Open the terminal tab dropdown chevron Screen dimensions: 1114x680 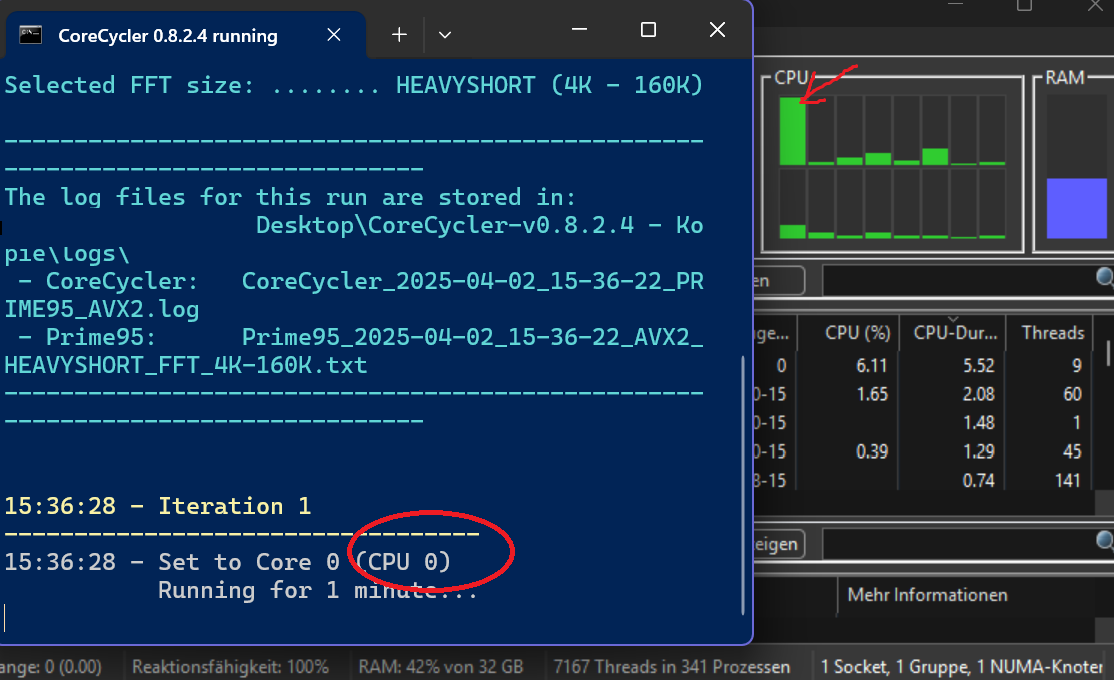pyautogui.click(x=445, y=35)
